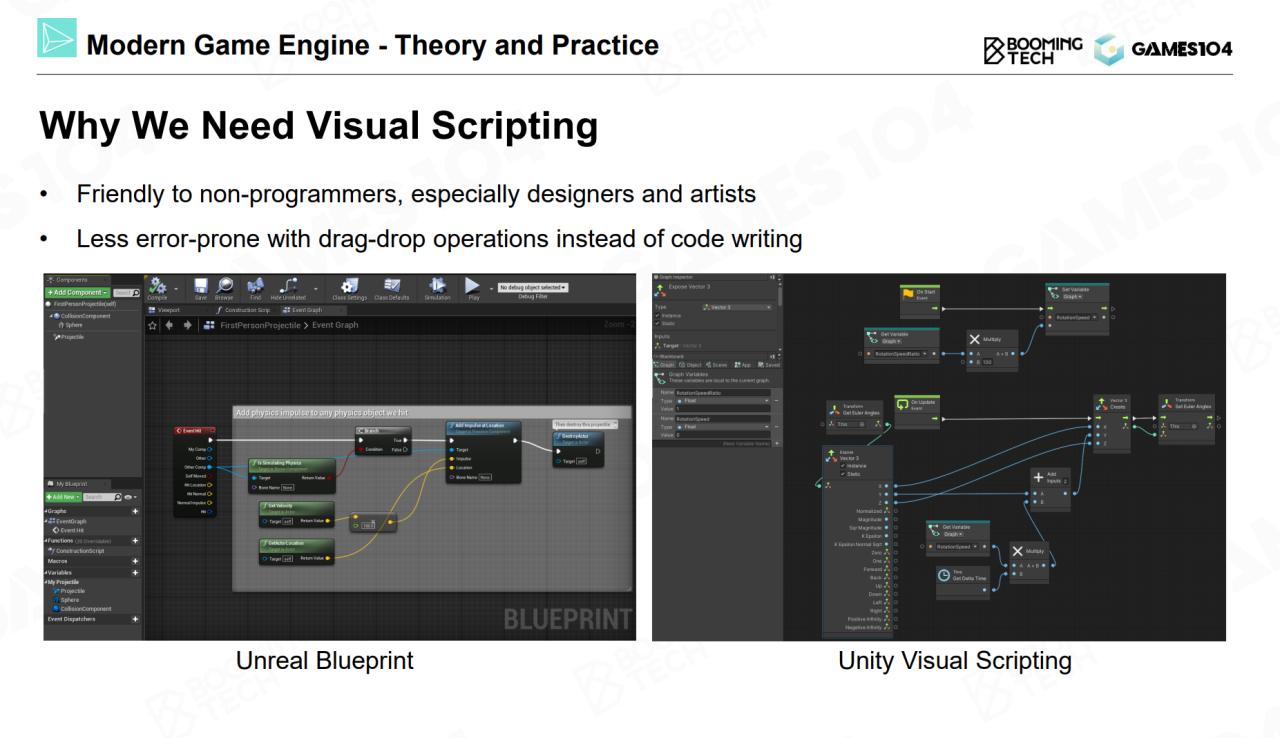Viewport: 1280px width, 738px height.
Task: Toggle Instance checkbox in Graph Inspector
Action: tap(659, 315)
